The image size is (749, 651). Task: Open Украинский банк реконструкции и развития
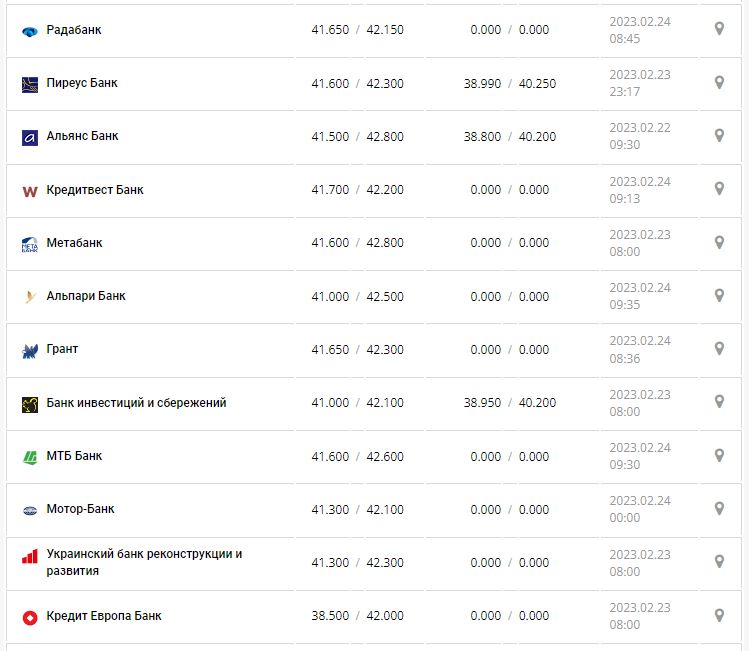click(144, 562)
